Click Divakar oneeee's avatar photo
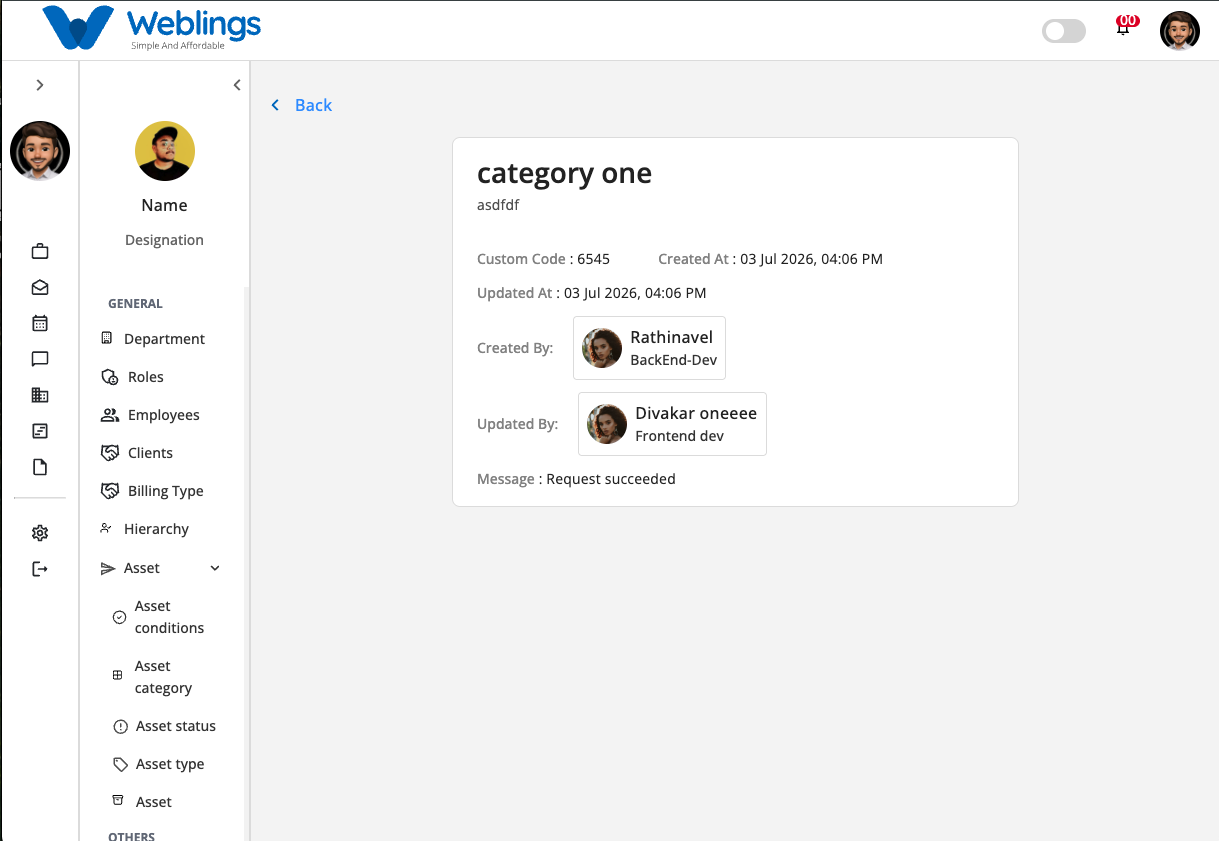 pyautogui.click(x=607, y=424)
